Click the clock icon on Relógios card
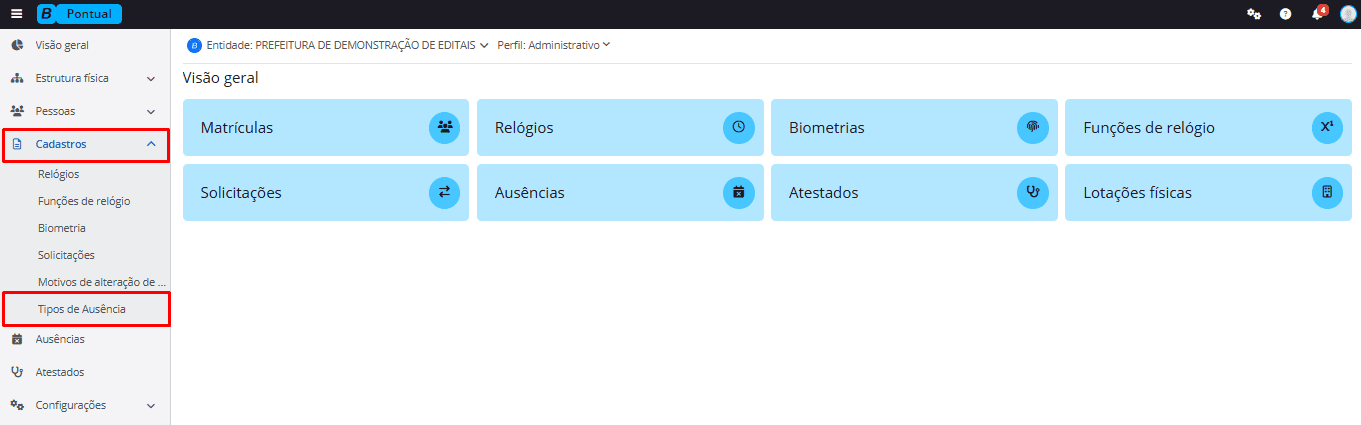 738,127
